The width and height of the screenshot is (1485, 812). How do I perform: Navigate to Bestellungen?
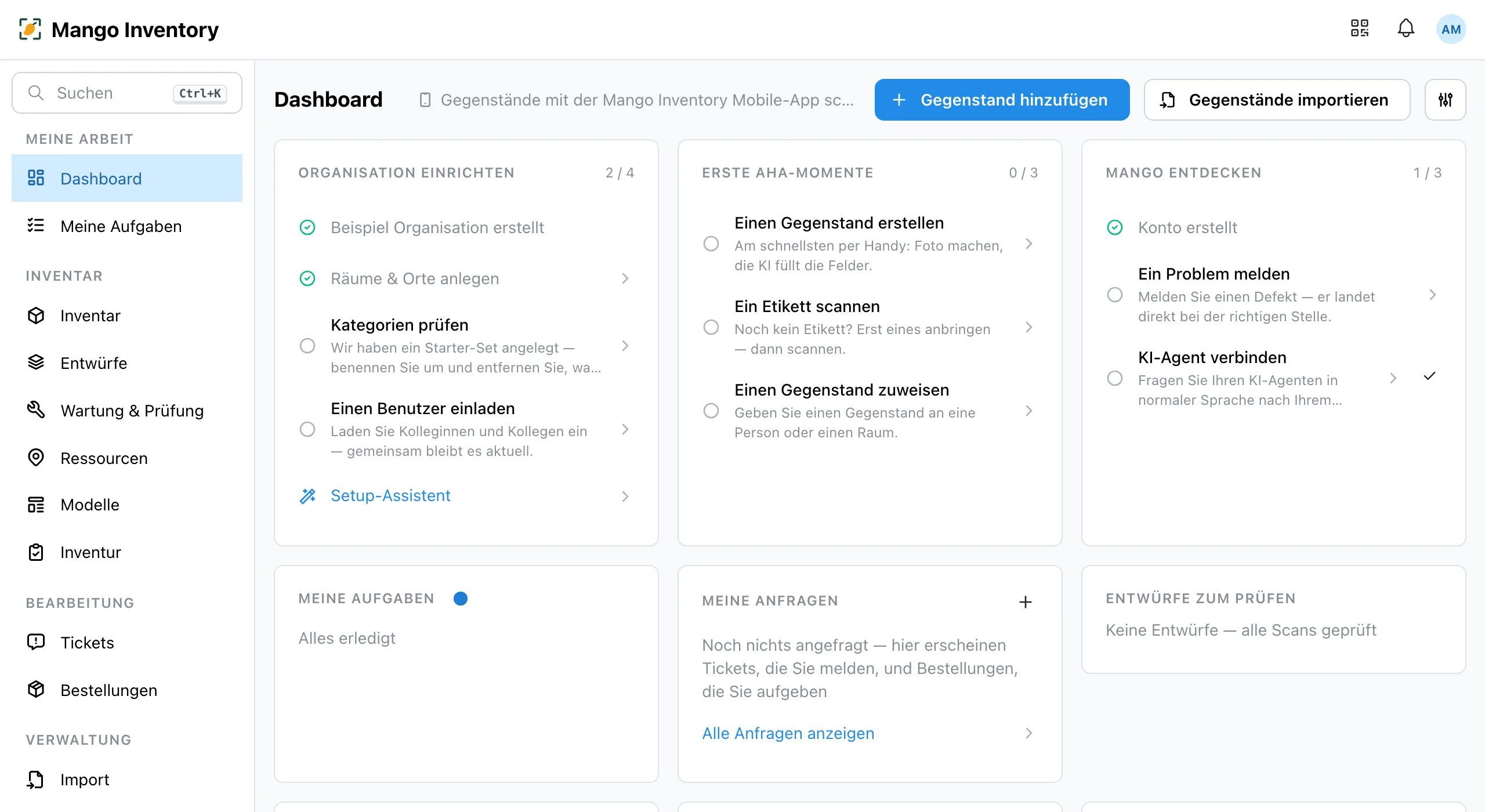point(127,690)
